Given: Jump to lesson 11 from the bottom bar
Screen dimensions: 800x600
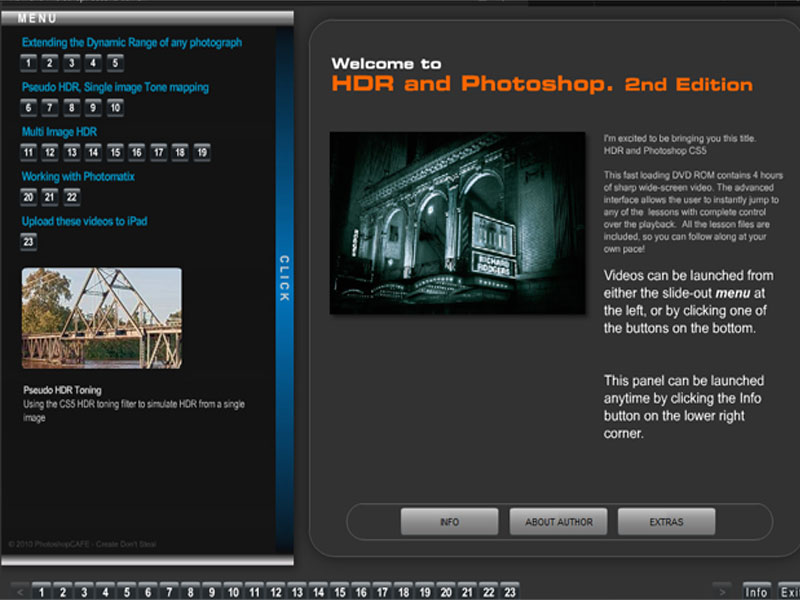Looking at the screenshot, I should (x=254, y=592).
